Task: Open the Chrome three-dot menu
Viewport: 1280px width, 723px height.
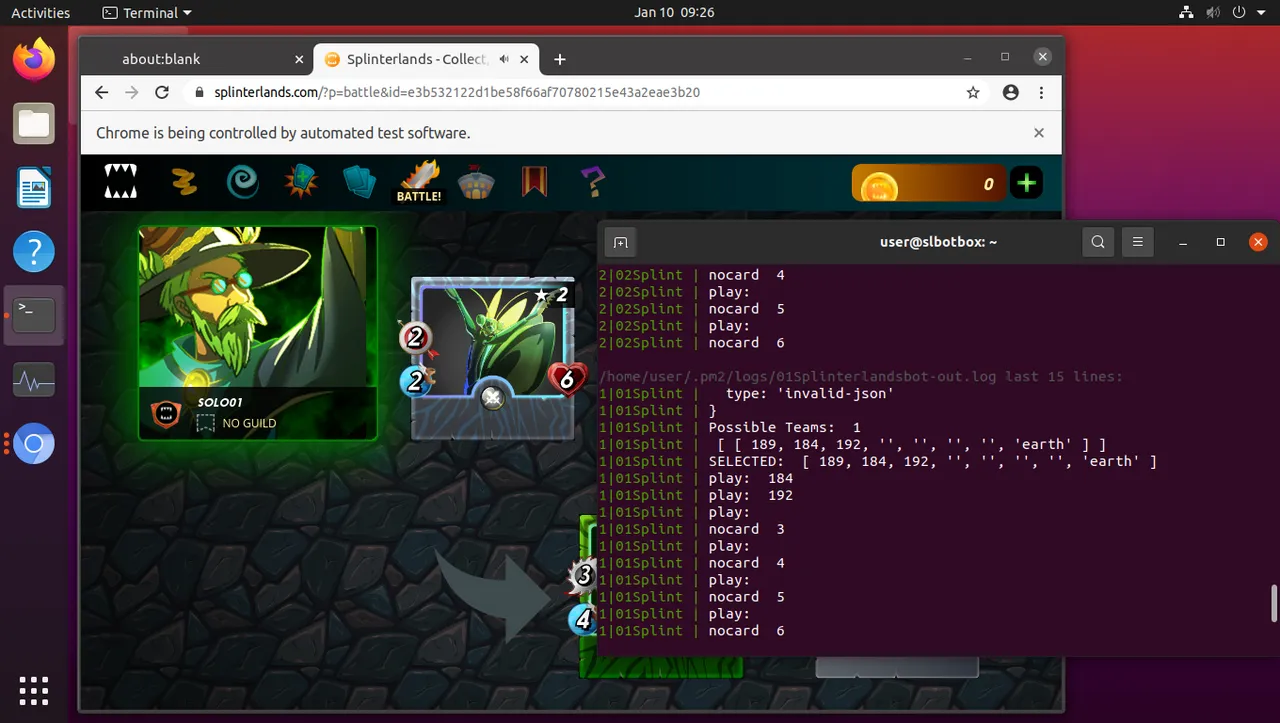Action: click(x=1042, y=92)
